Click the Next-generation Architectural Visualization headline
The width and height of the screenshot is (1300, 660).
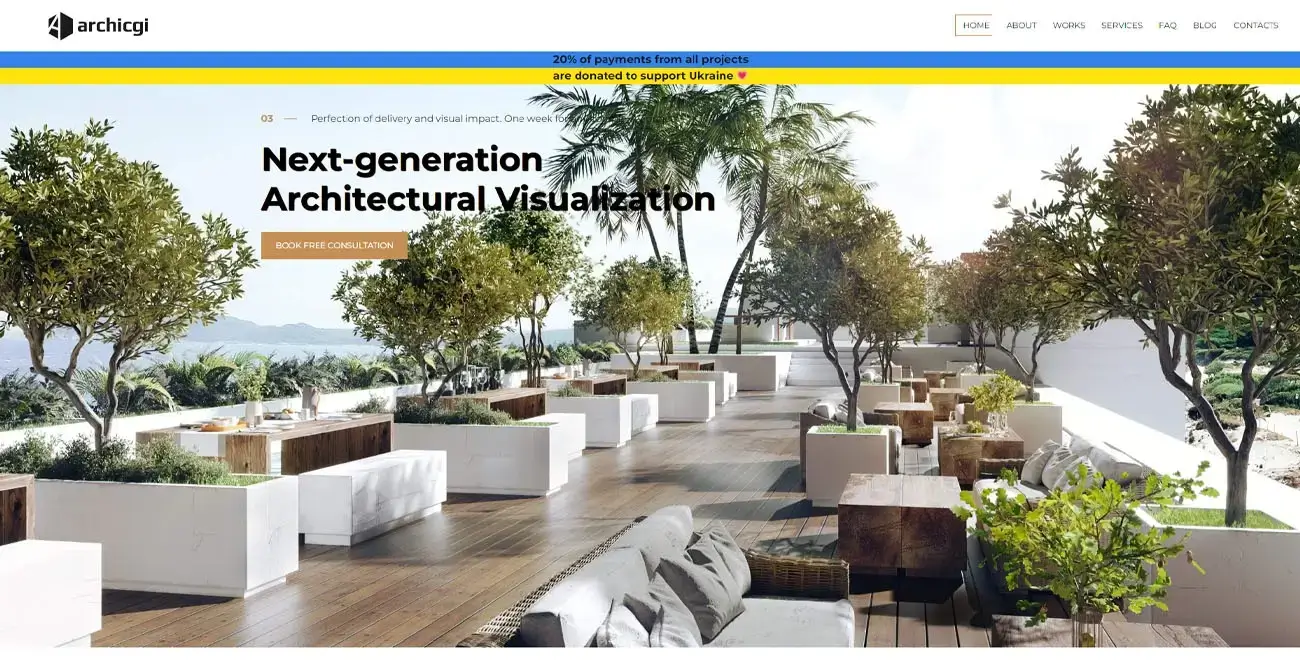(487, 179)
